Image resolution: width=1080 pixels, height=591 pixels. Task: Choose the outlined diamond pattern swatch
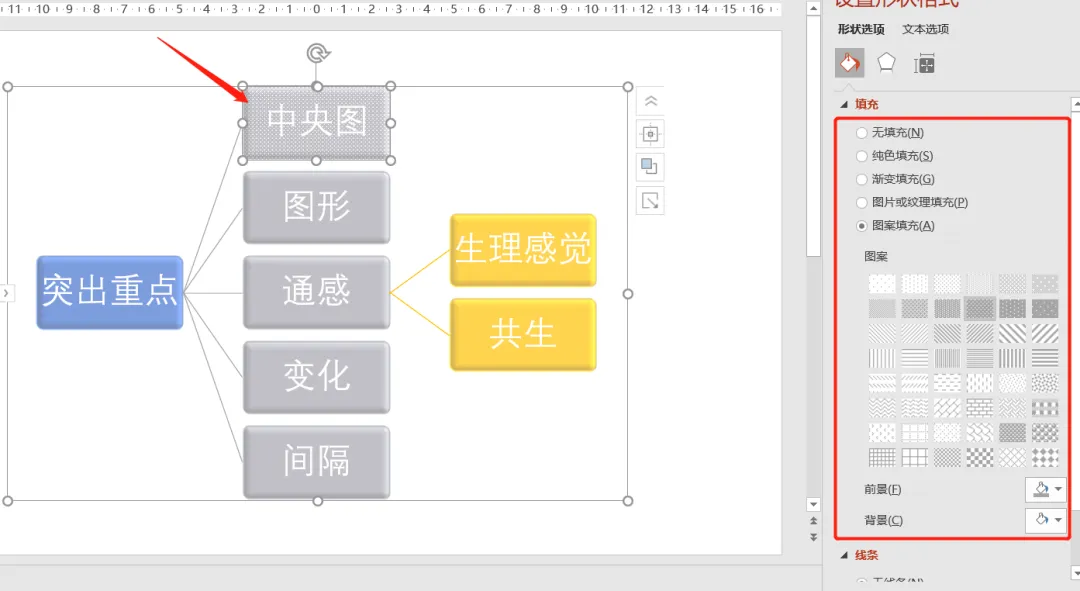coord(1012,457)
